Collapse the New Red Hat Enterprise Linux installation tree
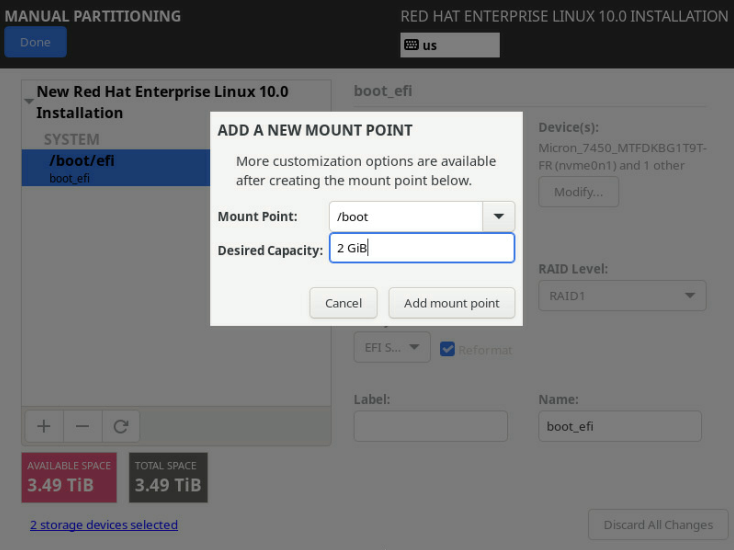 [x=28, y=102]
